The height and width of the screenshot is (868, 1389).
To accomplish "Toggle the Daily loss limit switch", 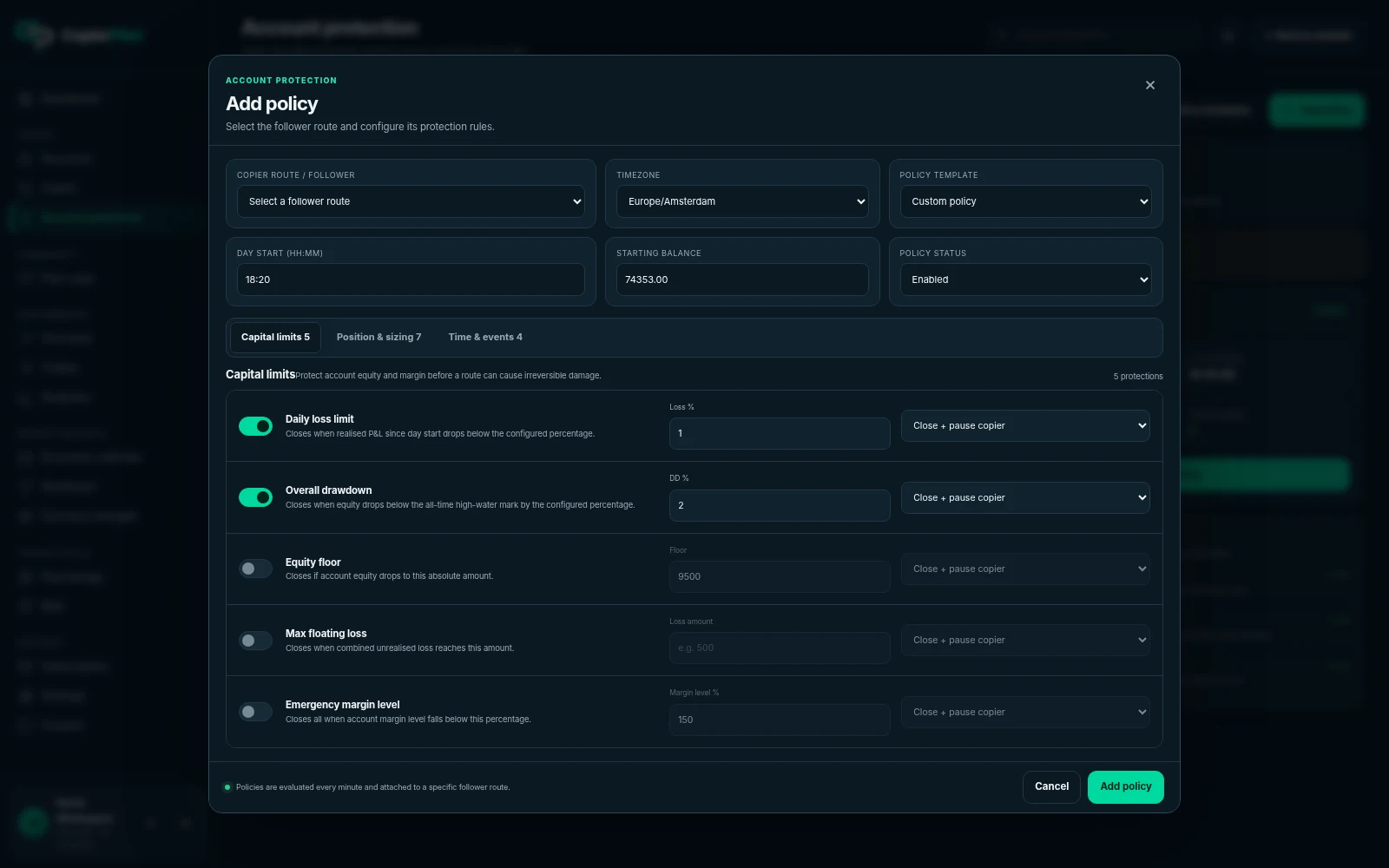I will 255,426.
